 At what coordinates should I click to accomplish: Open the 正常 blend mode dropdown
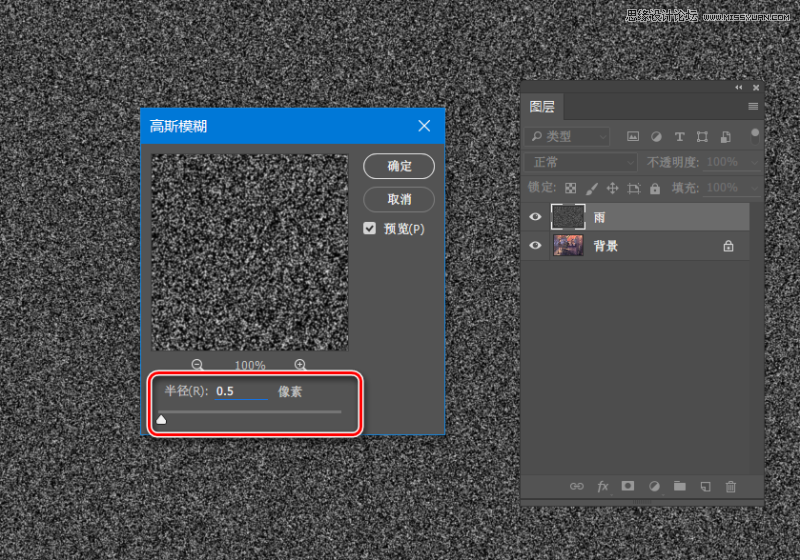[581, 163]
